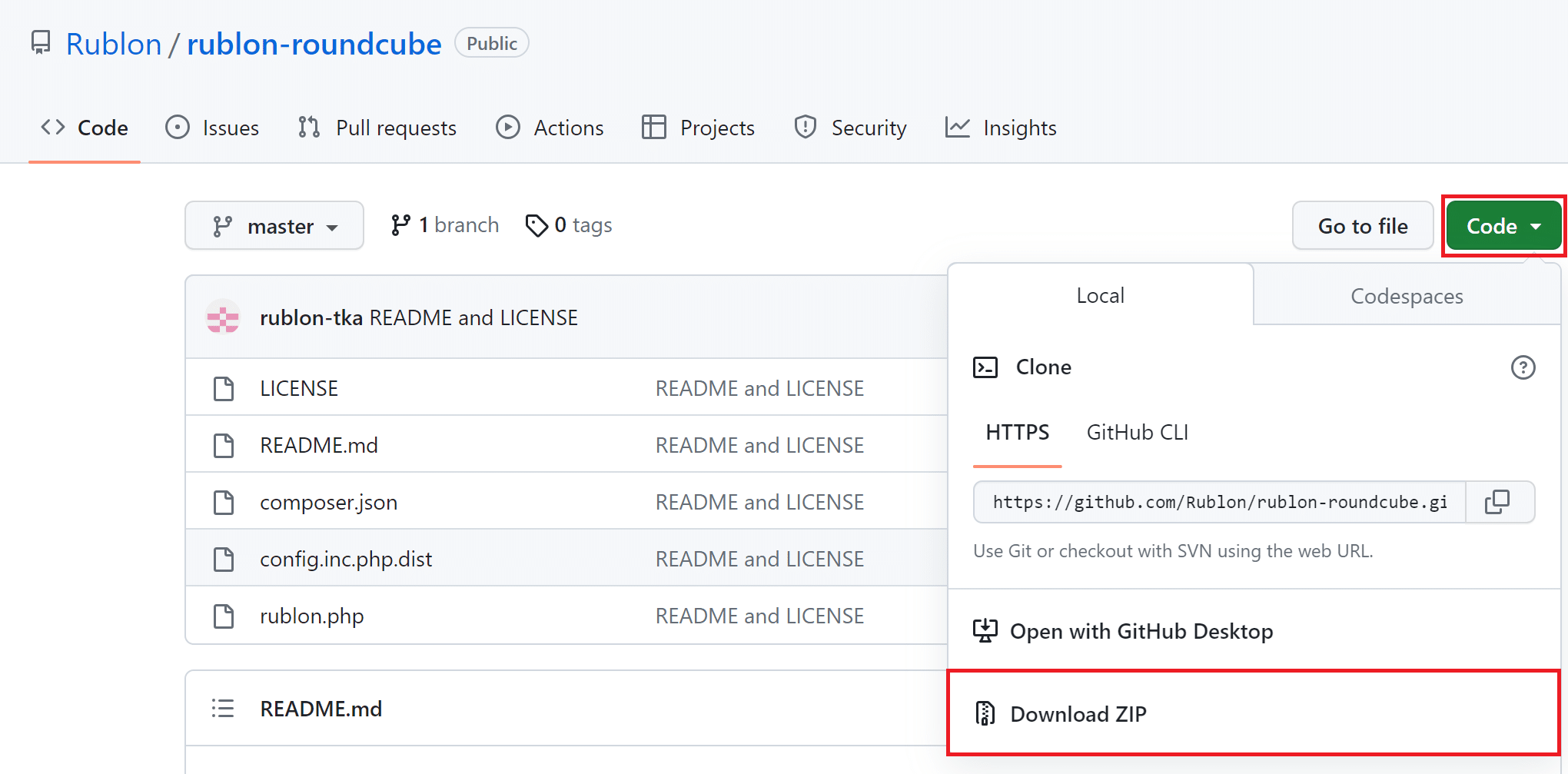Expand the master branch dropdown
Viewport: 1568px width, 774px height.
[274, 226]
